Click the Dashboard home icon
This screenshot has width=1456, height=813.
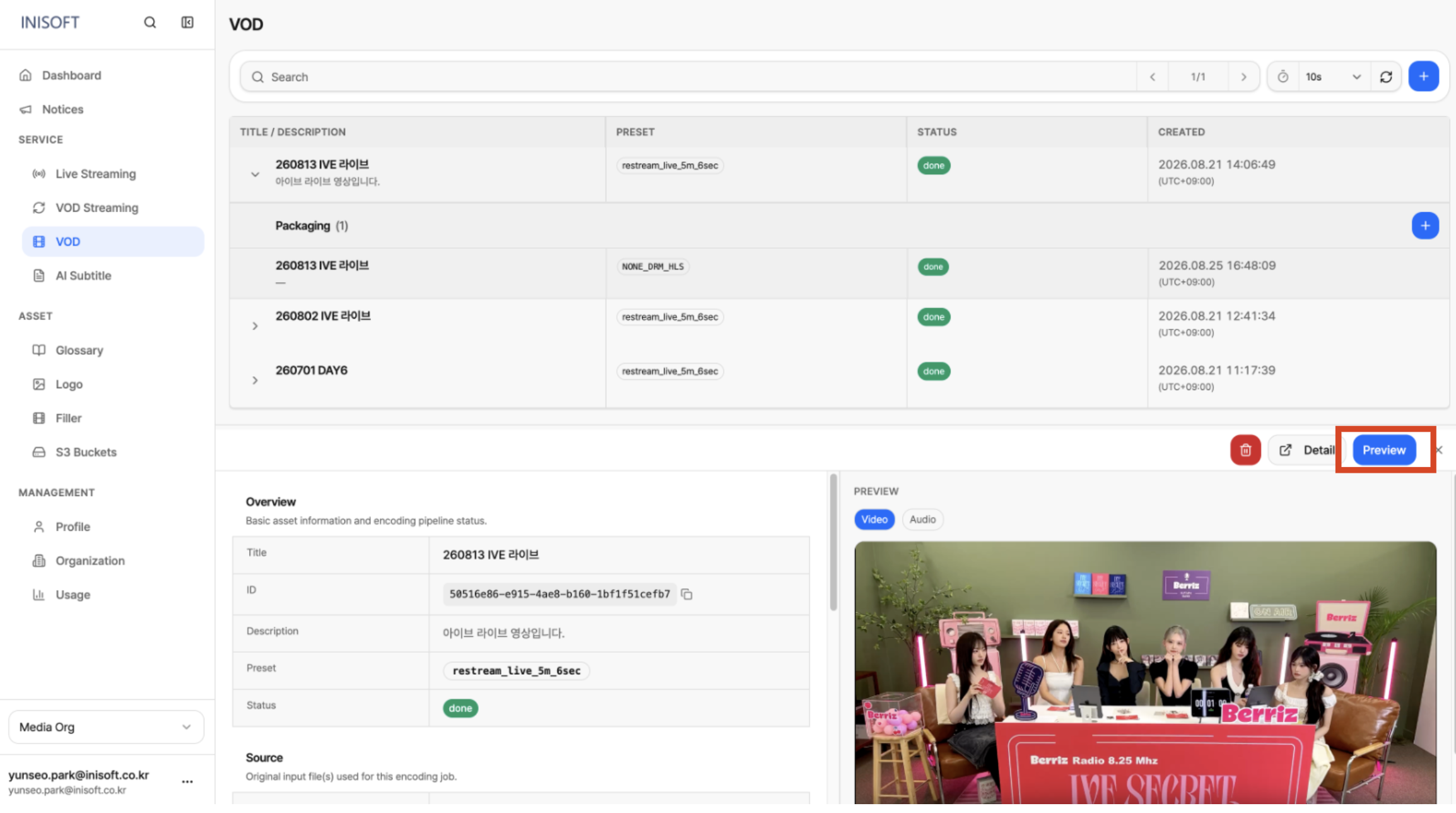25,75
